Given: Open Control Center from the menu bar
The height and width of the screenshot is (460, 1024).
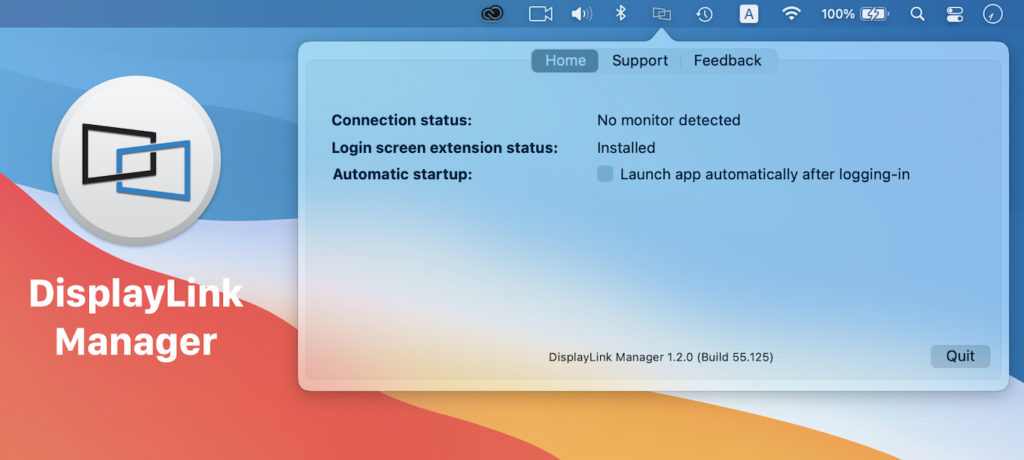Looking at the screenshot, I should click(953, 14).
